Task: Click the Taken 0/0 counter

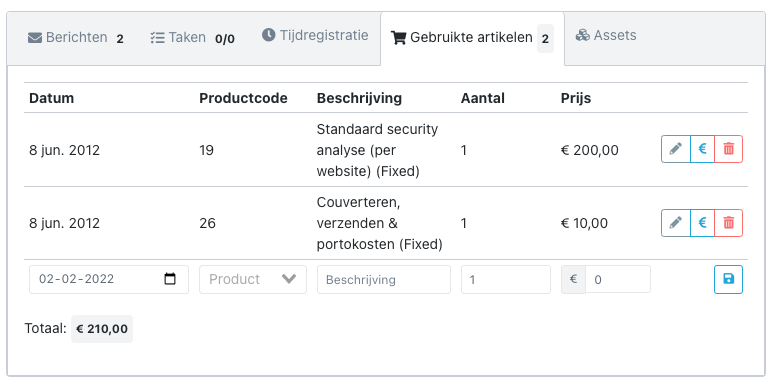Action: (225, 39)
